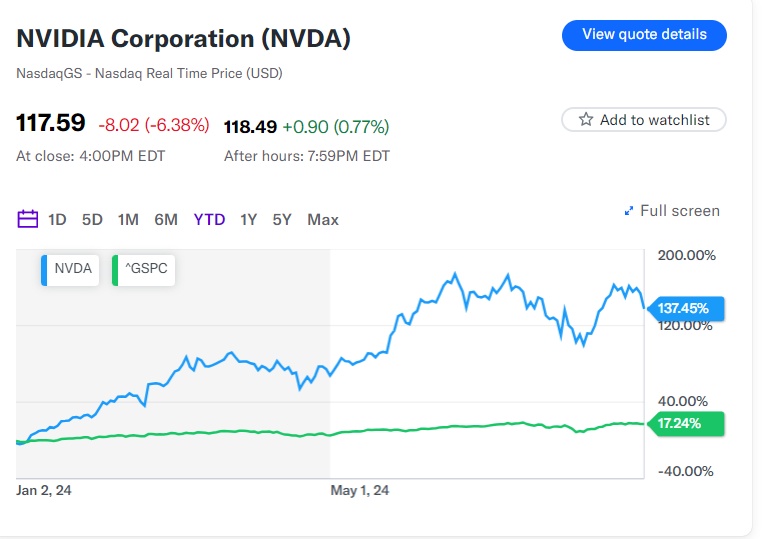This screenshot has height=539, width=773.
Task: Click the 17.24% GSPC value marker
Action: click(x=688, y=423)
